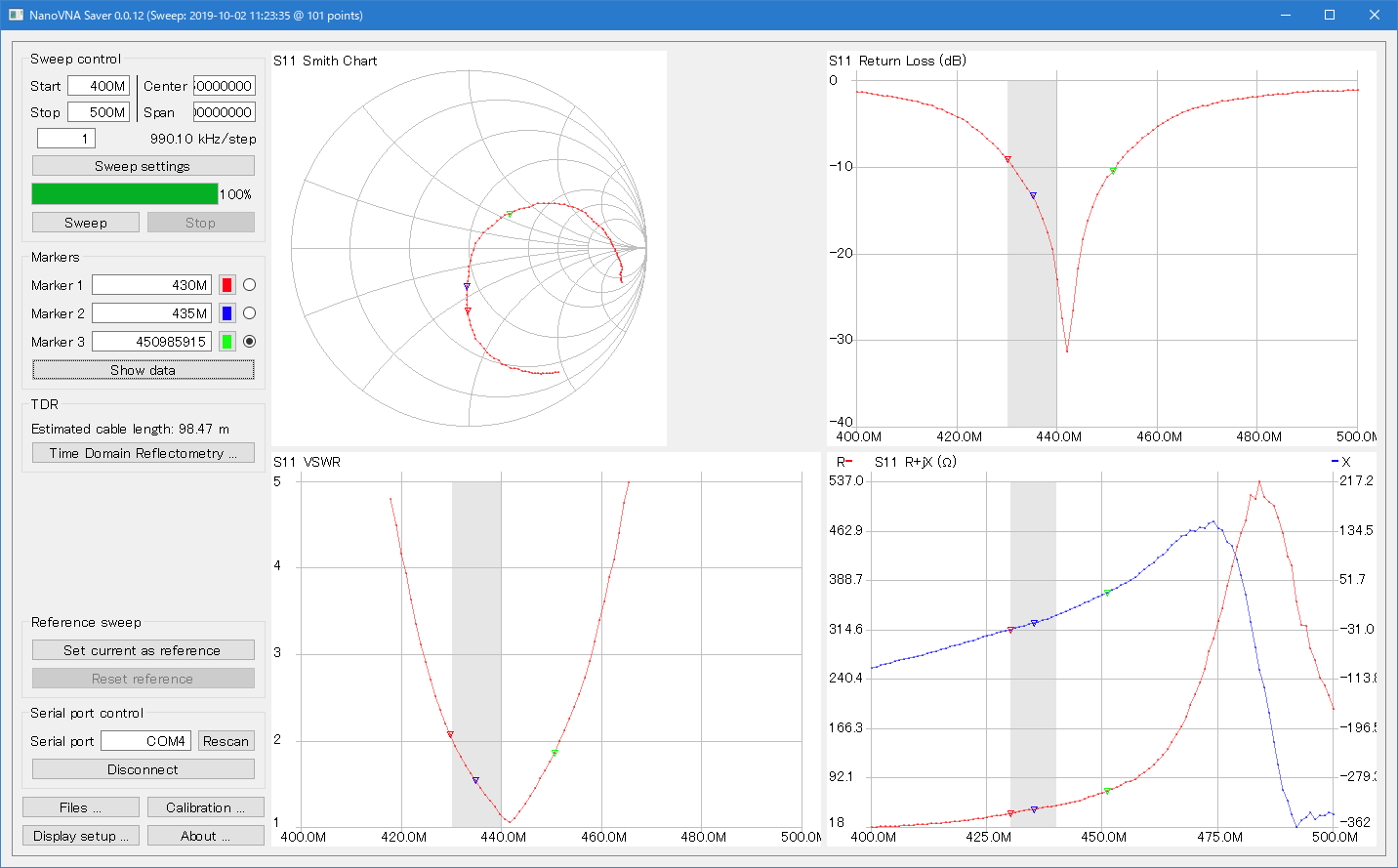The width and height of the screenshot is (1398, 868).
Task: Click the disabled Reset reference button
Action: click(x=144, y=679)
